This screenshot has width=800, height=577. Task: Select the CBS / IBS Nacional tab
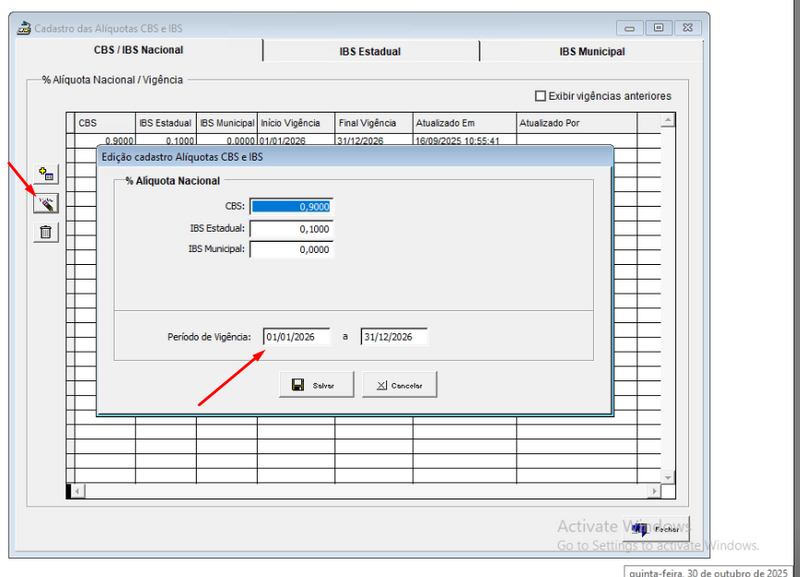[138, 50]
